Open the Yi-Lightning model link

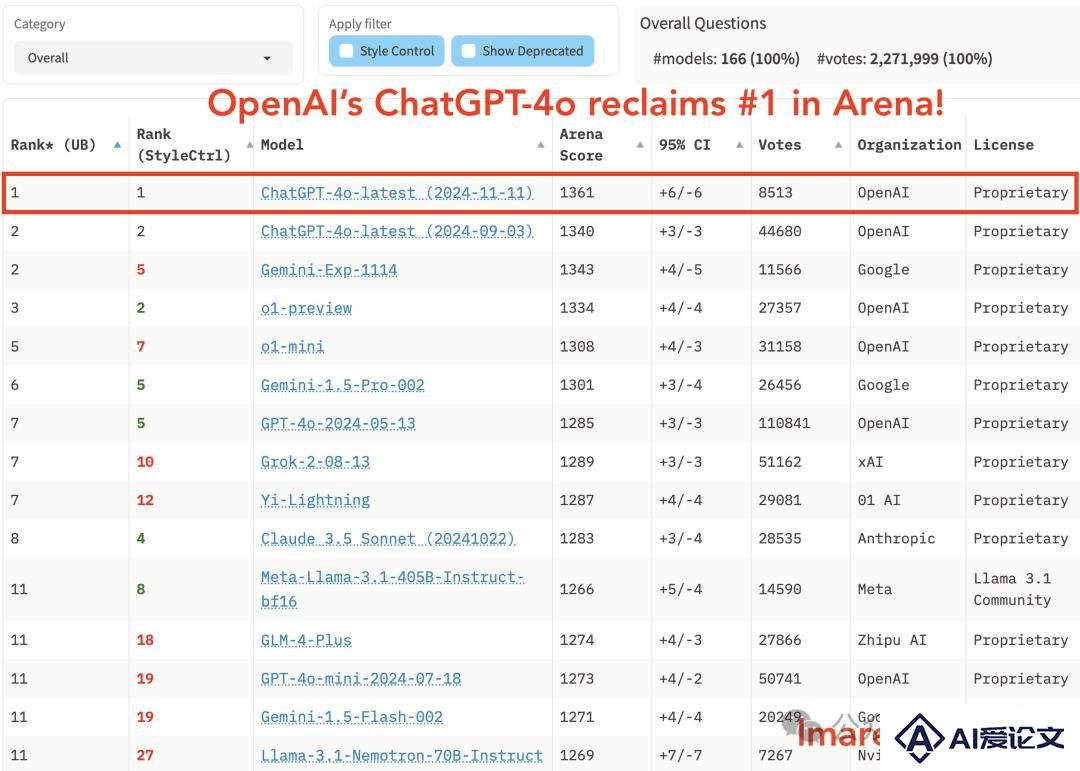click(x=315, y=500)
